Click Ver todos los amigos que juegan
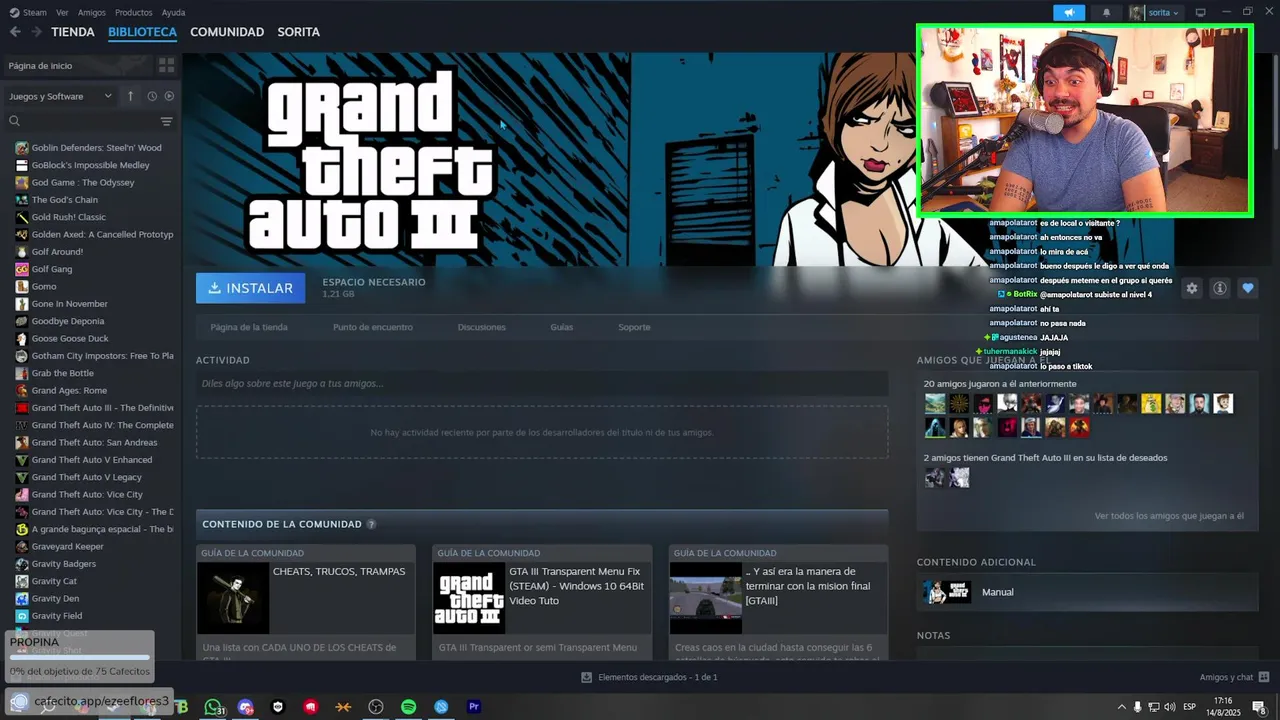The image size is (1280, 720). point(1169,516)
